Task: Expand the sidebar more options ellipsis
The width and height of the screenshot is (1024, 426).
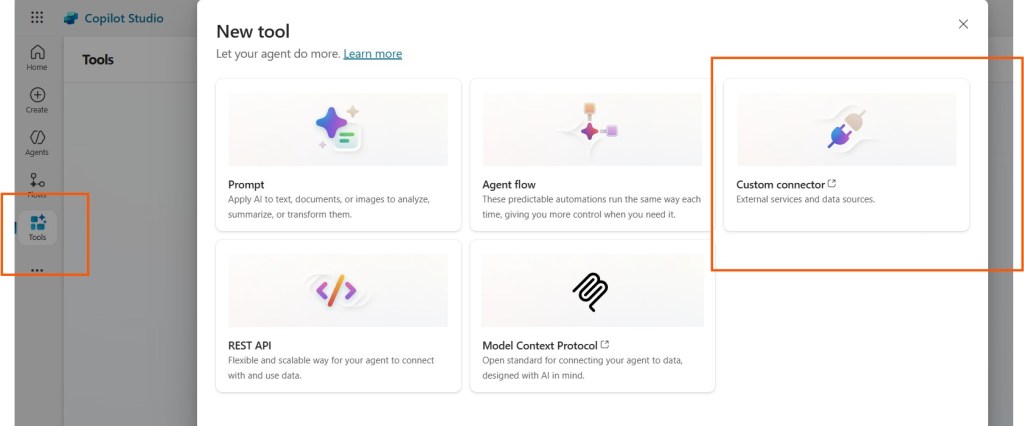Action: [x=37, y=270]
